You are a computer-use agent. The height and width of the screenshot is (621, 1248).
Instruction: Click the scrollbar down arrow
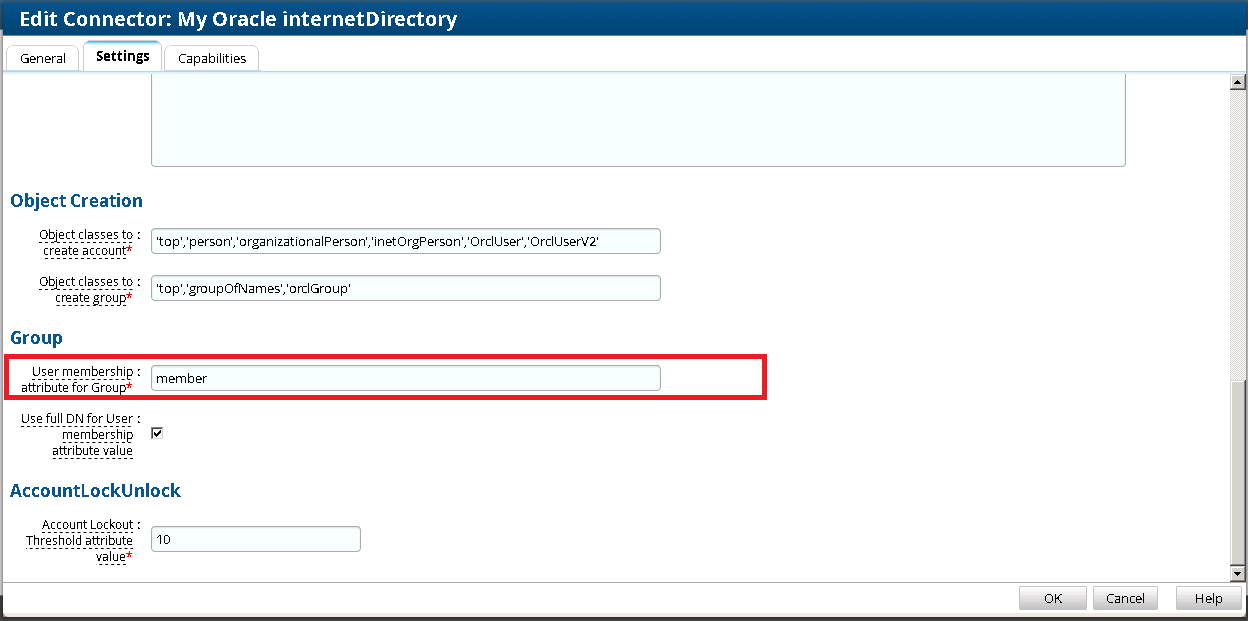[x=1237, y=574]
